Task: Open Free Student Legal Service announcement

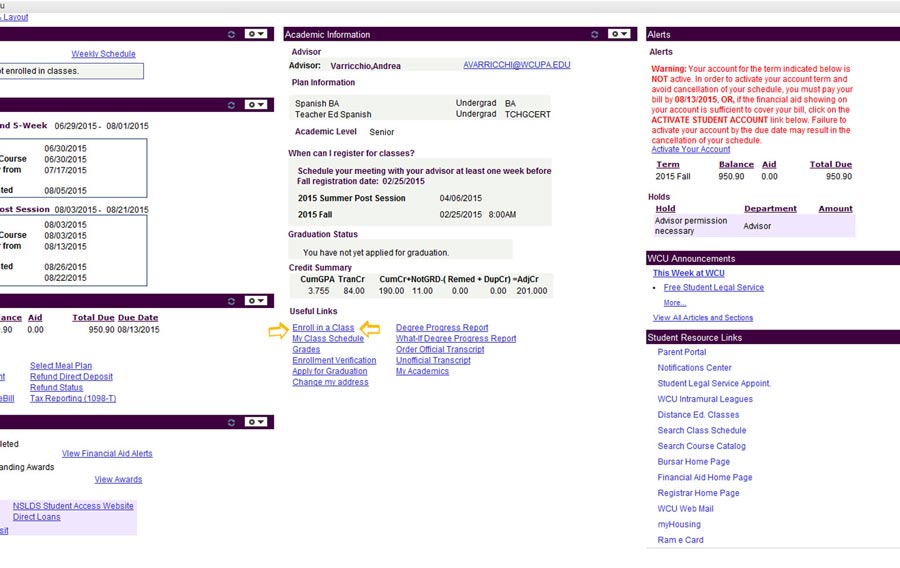Action: [713, 288]
